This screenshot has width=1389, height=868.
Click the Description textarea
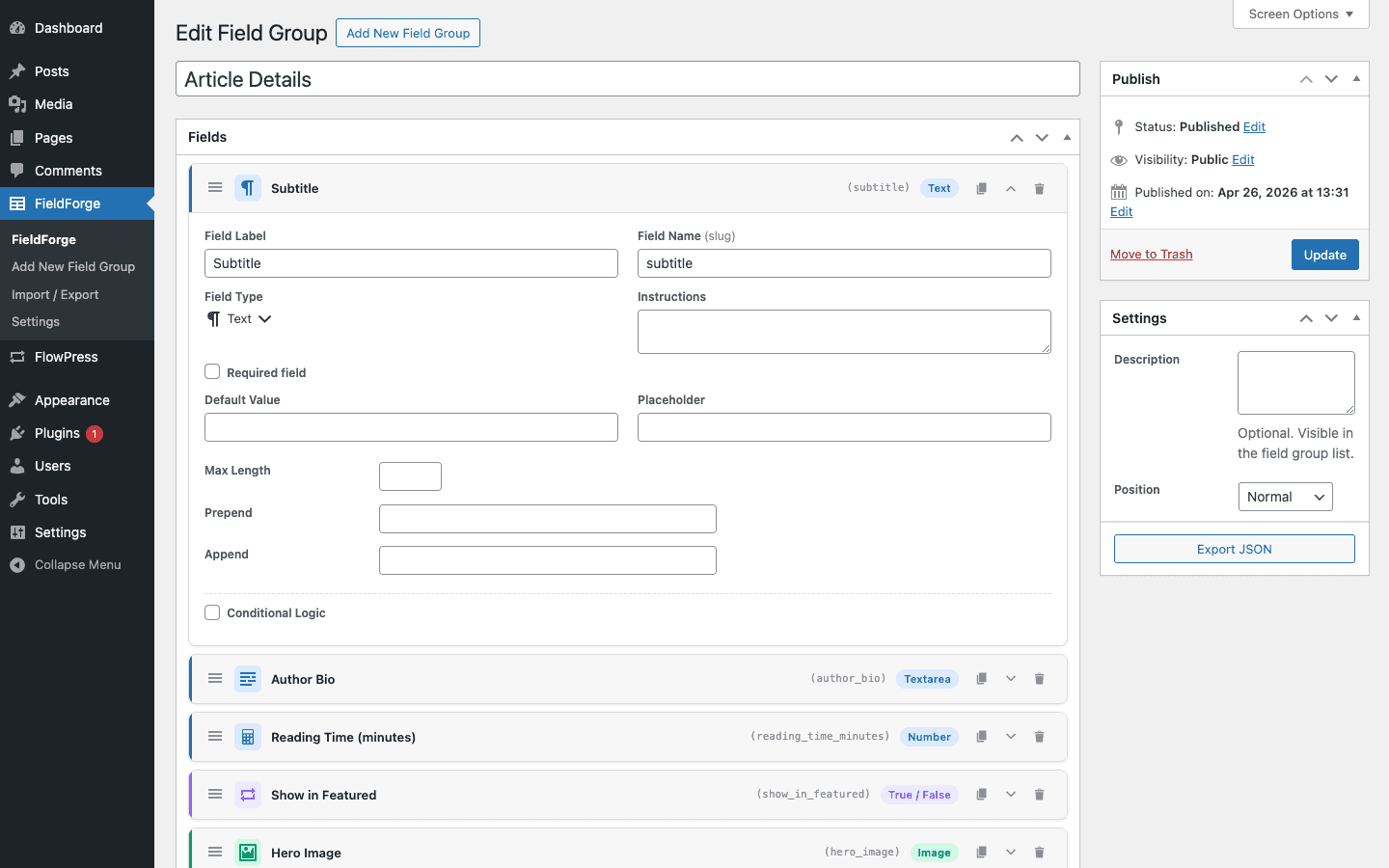(x=1295, y=383)
